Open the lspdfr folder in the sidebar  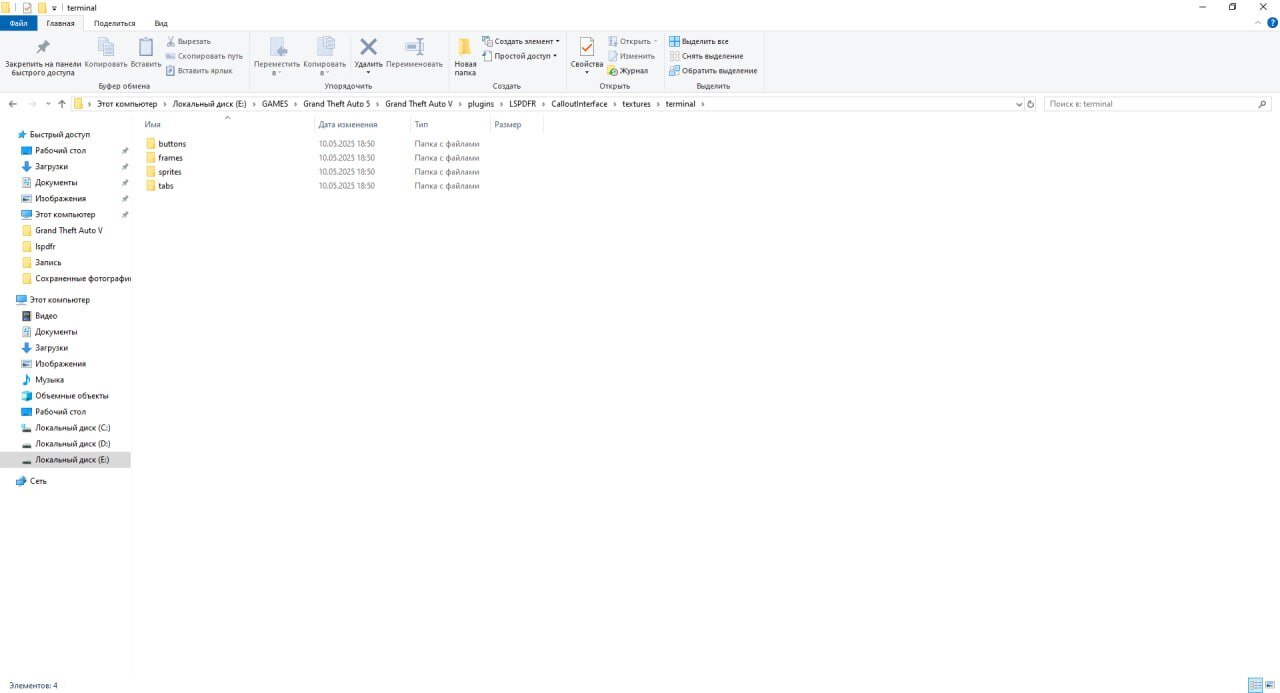45,246
